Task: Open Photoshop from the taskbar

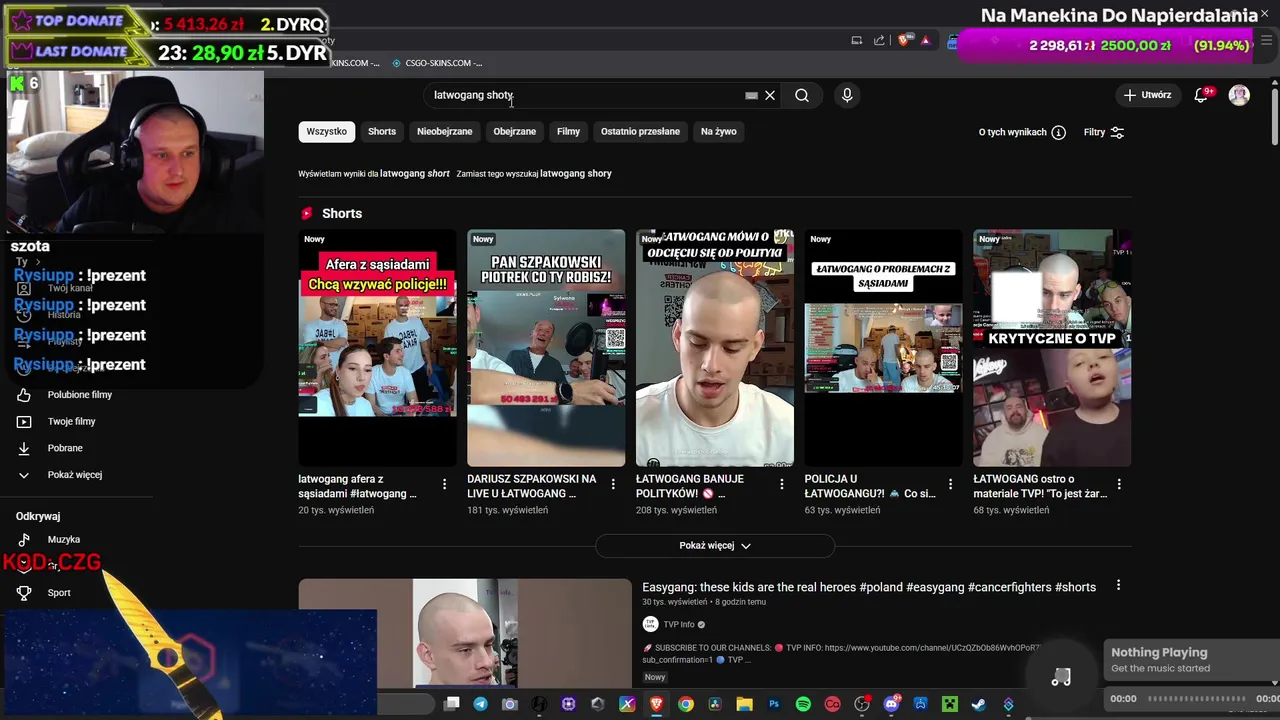Action: pyautogui.click(x=774, y=704)
